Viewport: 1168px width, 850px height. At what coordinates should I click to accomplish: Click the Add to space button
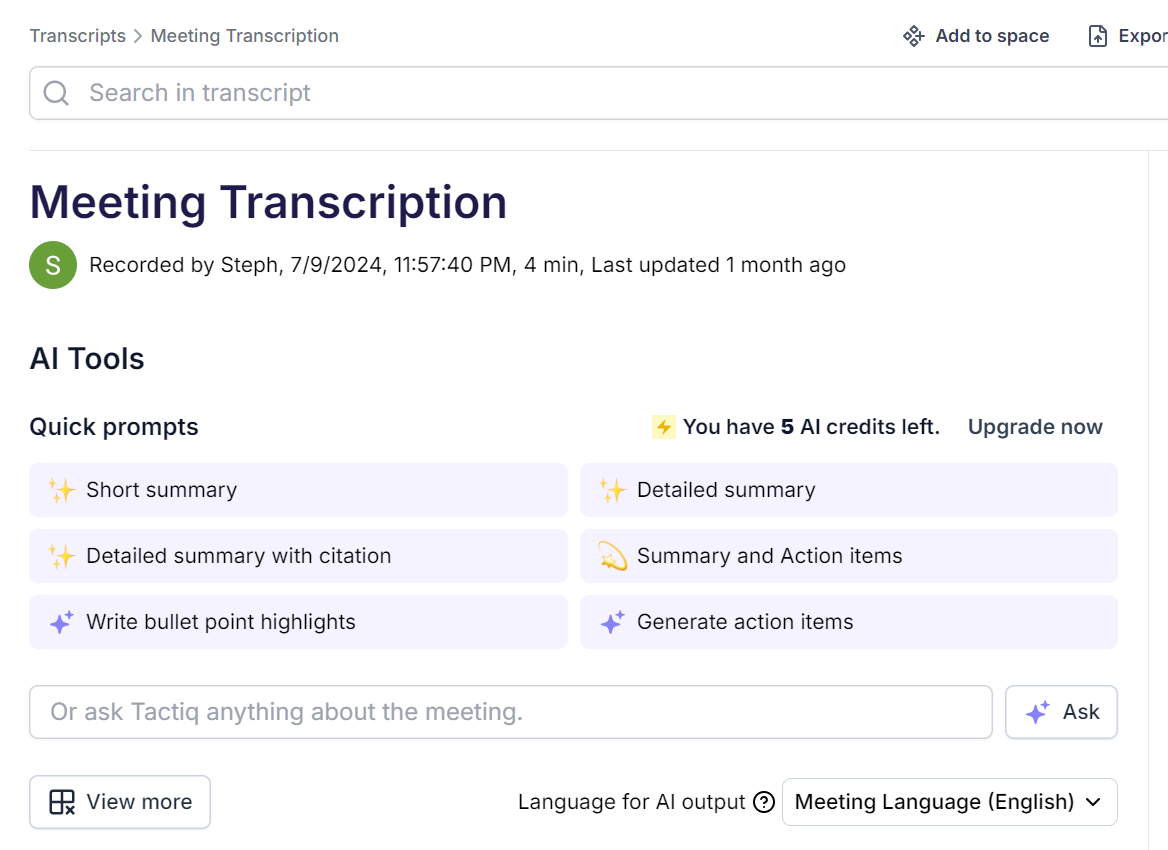(976, 36)
